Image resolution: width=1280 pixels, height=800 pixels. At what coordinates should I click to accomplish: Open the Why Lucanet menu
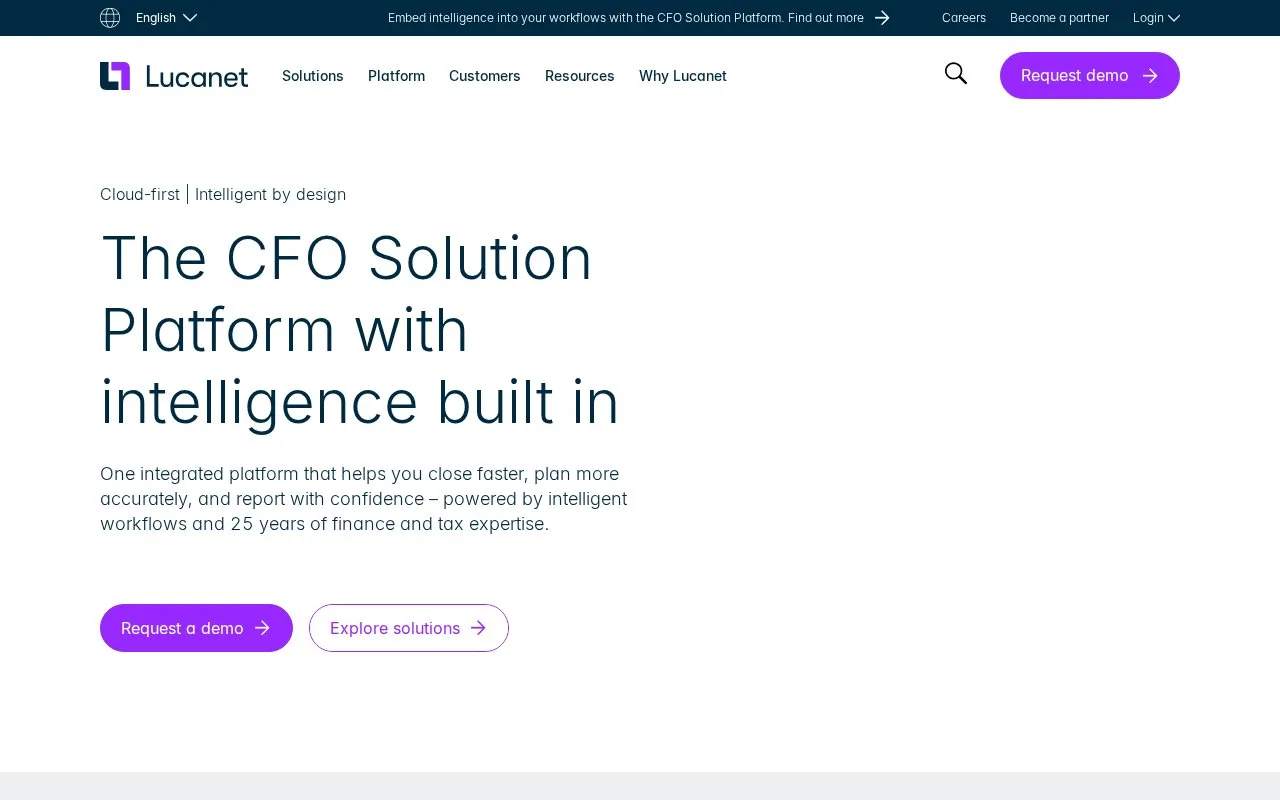(683, 76)
